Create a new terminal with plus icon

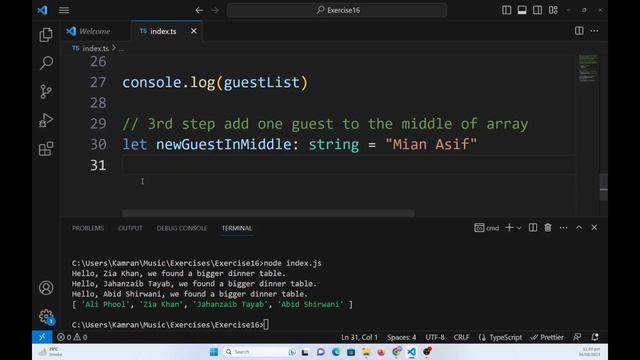[509, 228]
